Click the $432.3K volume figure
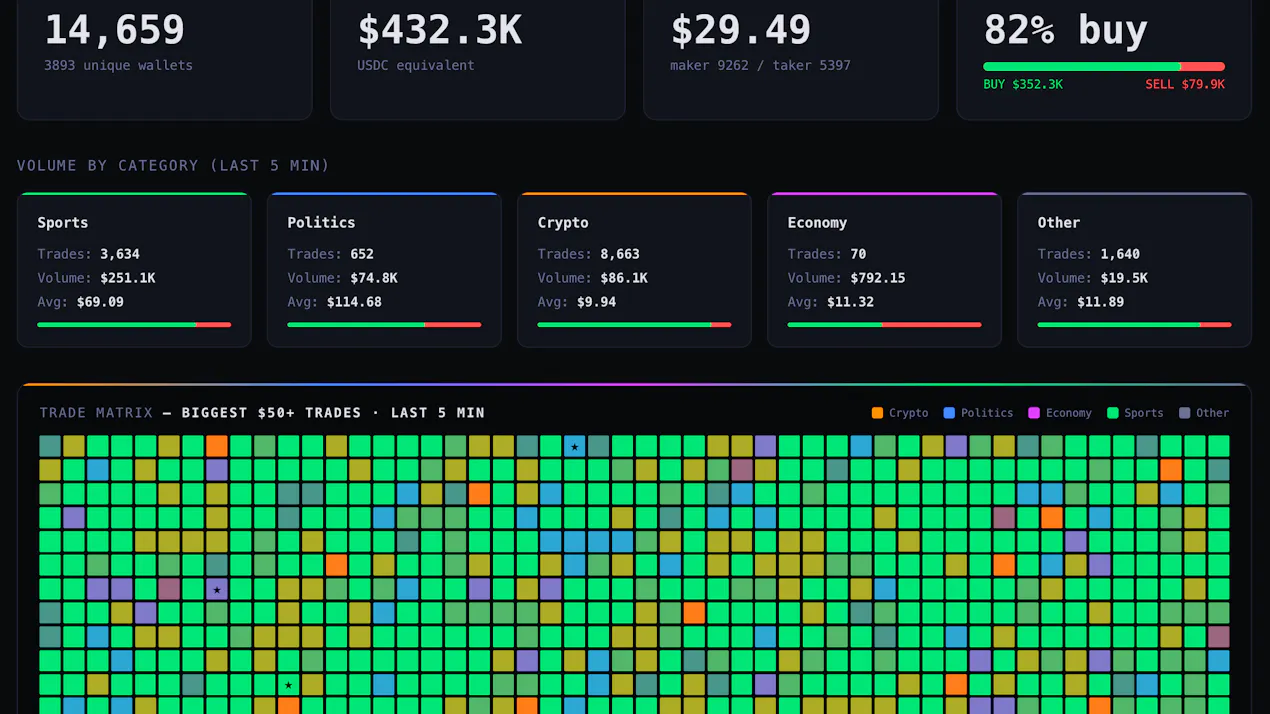Image resolution: width=1270 pixels, height=714 pixels. pos(440,30)
